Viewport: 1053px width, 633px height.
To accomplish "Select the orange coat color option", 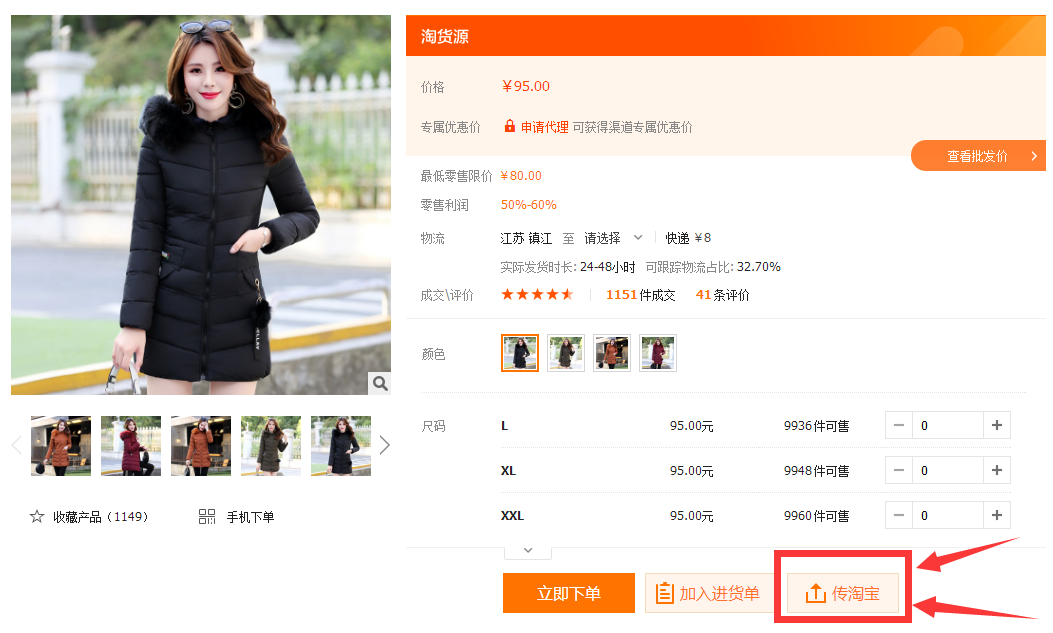I will (x=612, y=353).
